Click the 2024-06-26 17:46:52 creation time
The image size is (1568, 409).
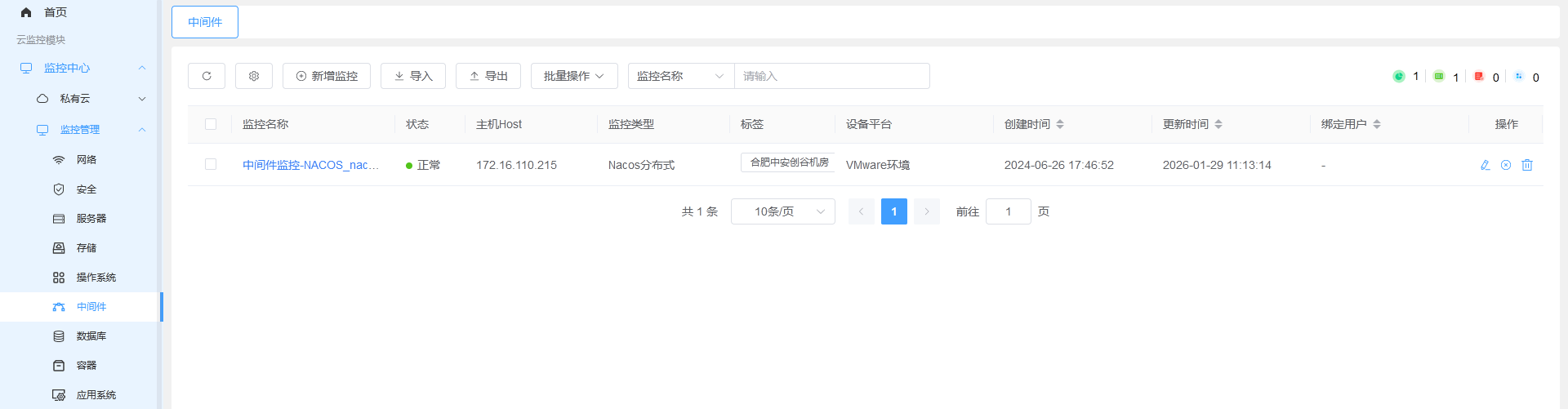1059,165
